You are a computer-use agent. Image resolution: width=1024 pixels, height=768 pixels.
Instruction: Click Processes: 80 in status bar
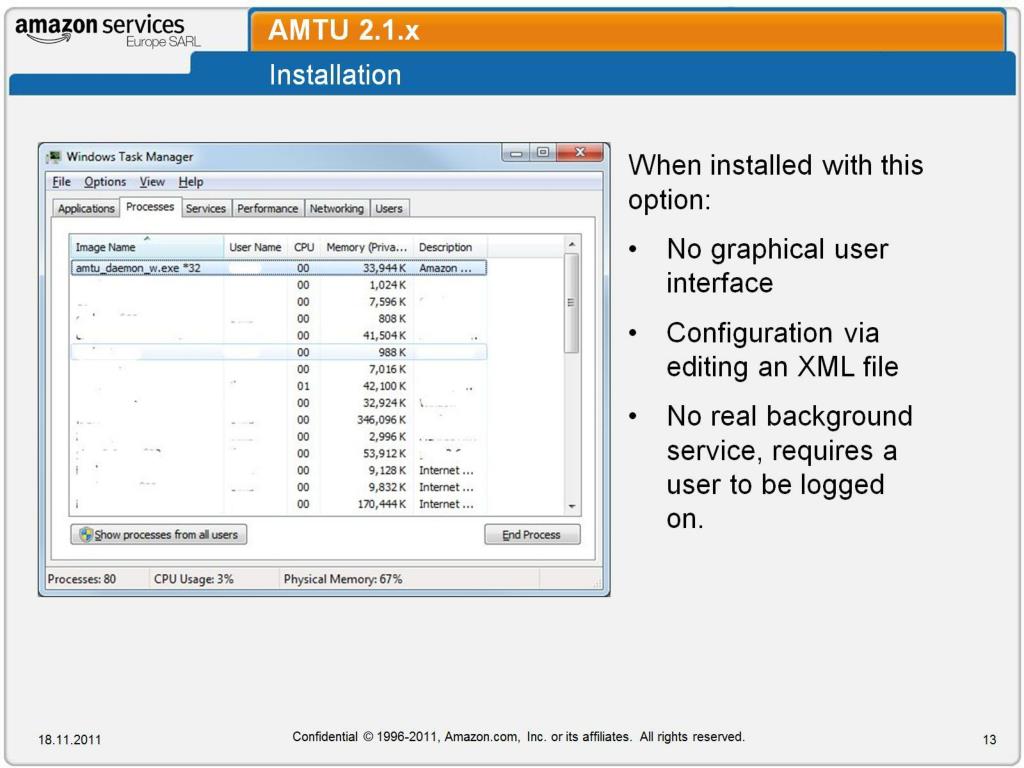[82, 579]
